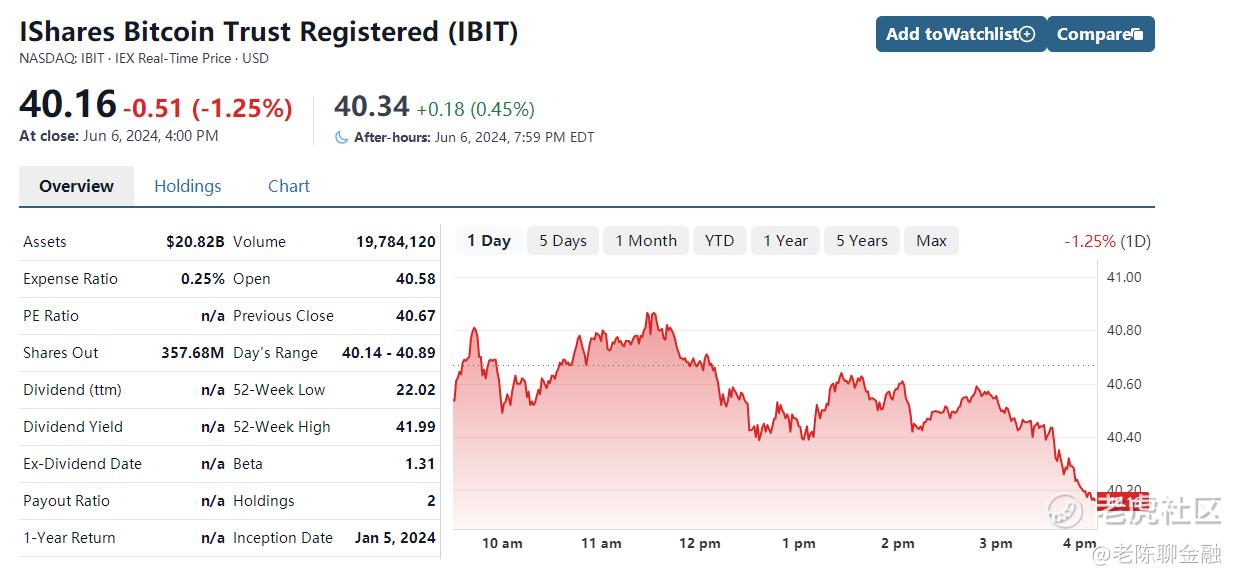The width and height of the screenshot is (1245, 582).
Task: Click the copy icon on Compare button
Action: [x=1137, y=34]
